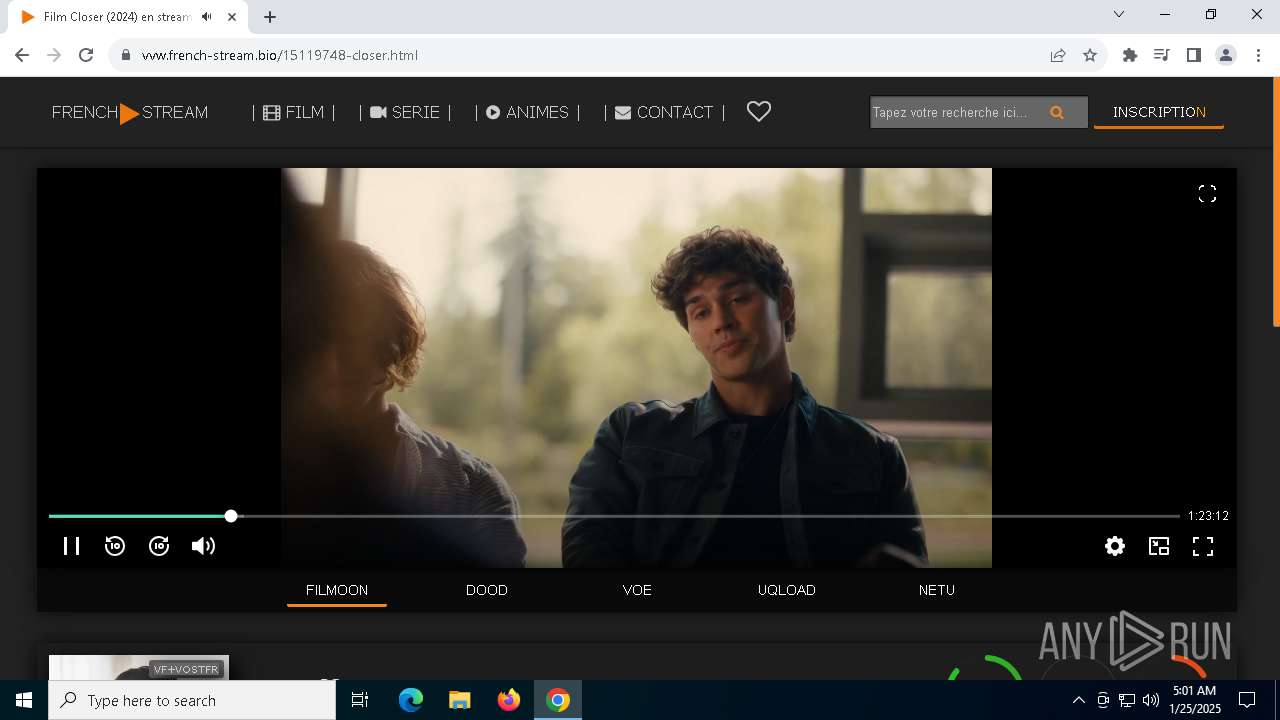This screenshot has height=720, width=1280.
Task: Switch to the UQLOAD player tab
Action: [x=787, y=590]
